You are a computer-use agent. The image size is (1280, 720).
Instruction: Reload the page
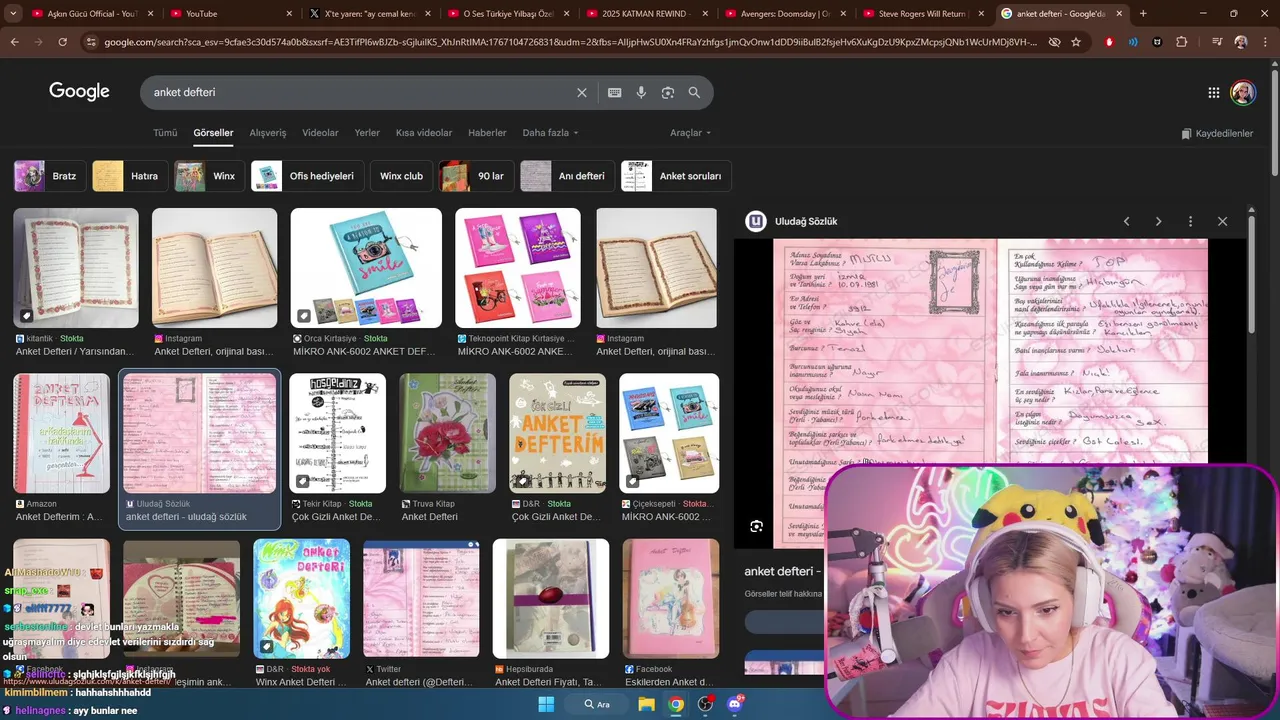tap(63, 42)
